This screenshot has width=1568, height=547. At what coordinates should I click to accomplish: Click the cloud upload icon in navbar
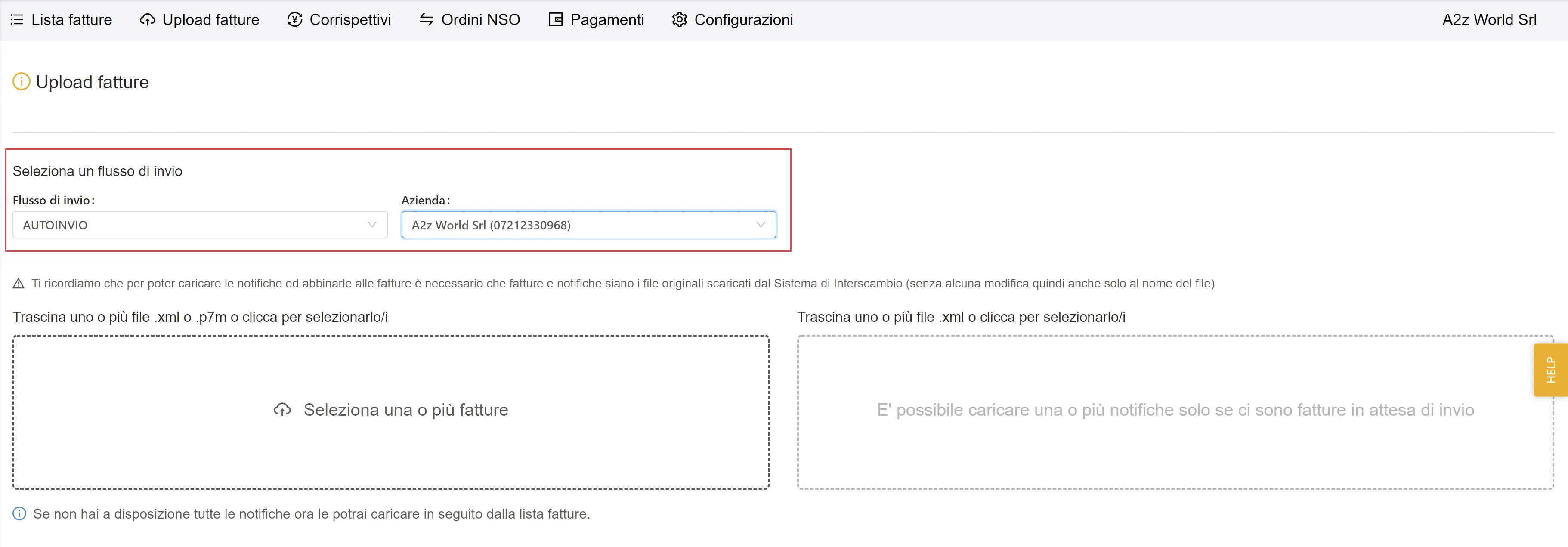(x=147, y=20)
